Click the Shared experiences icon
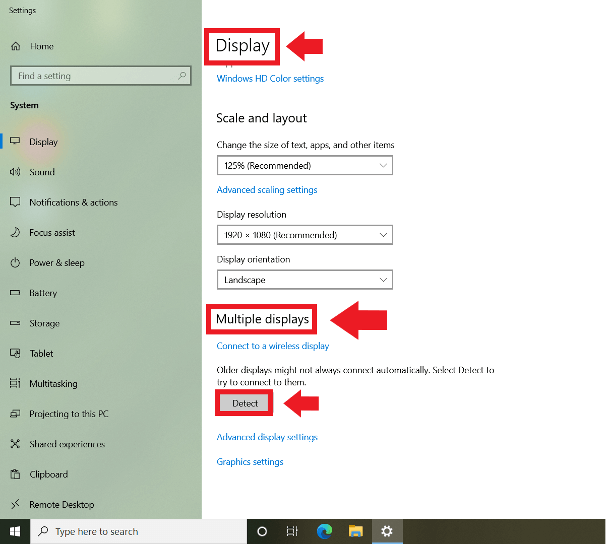This screenshot has width=606, height=544. (15, 444)
